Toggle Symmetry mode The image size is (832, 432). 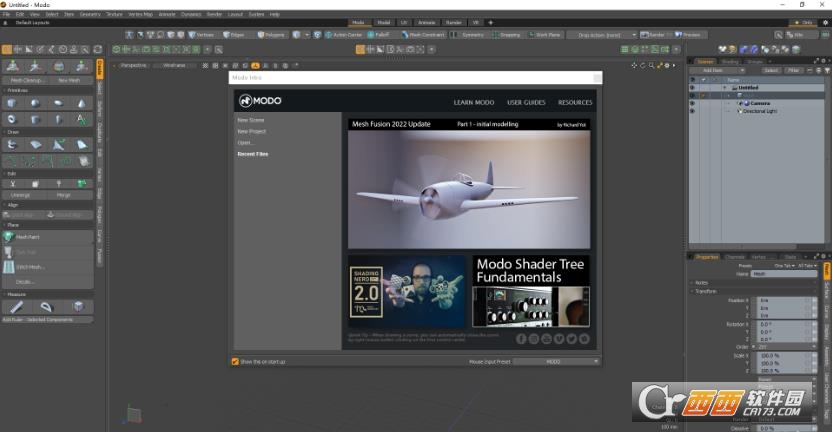pos(468,35)
